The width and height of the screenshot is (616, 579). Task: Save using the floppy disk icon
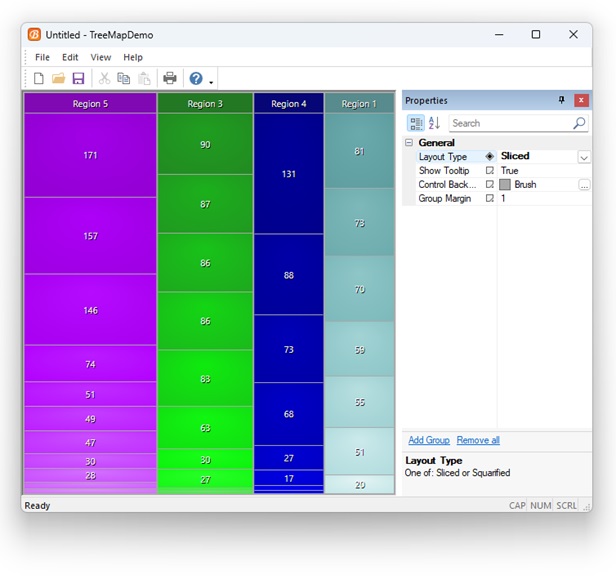pyautogui.click(x=79, y=79)
